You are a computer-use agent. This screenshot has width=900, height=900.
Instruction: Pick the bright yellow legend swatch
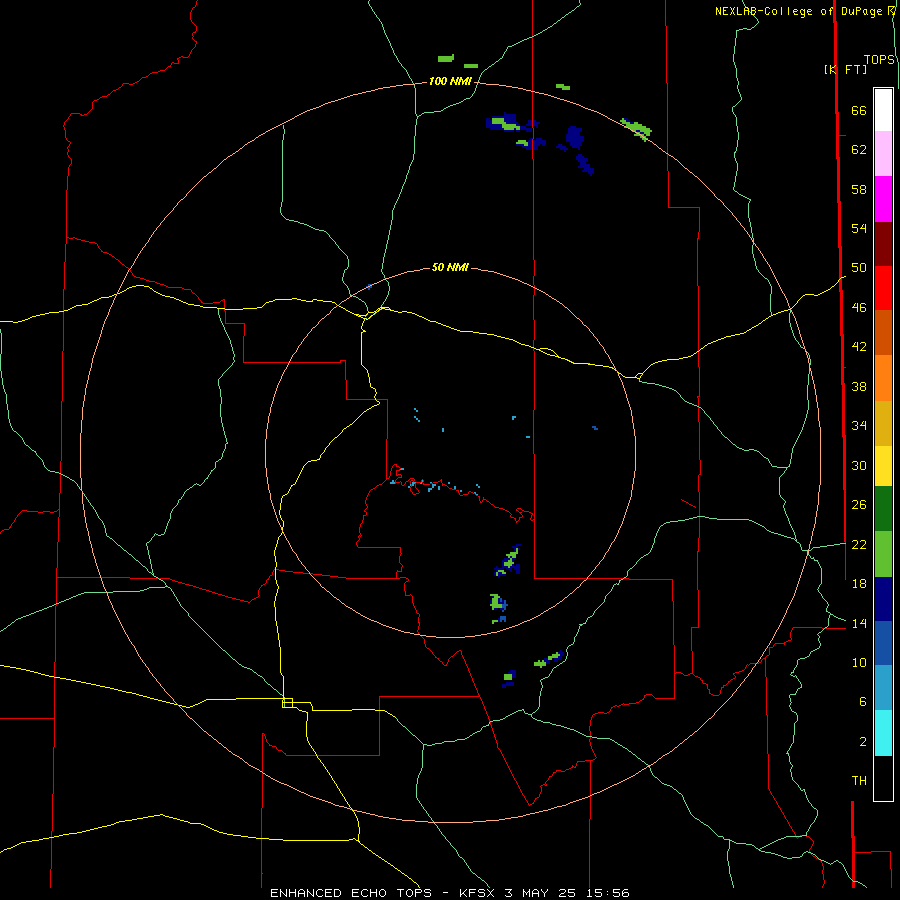coord(883,466)
